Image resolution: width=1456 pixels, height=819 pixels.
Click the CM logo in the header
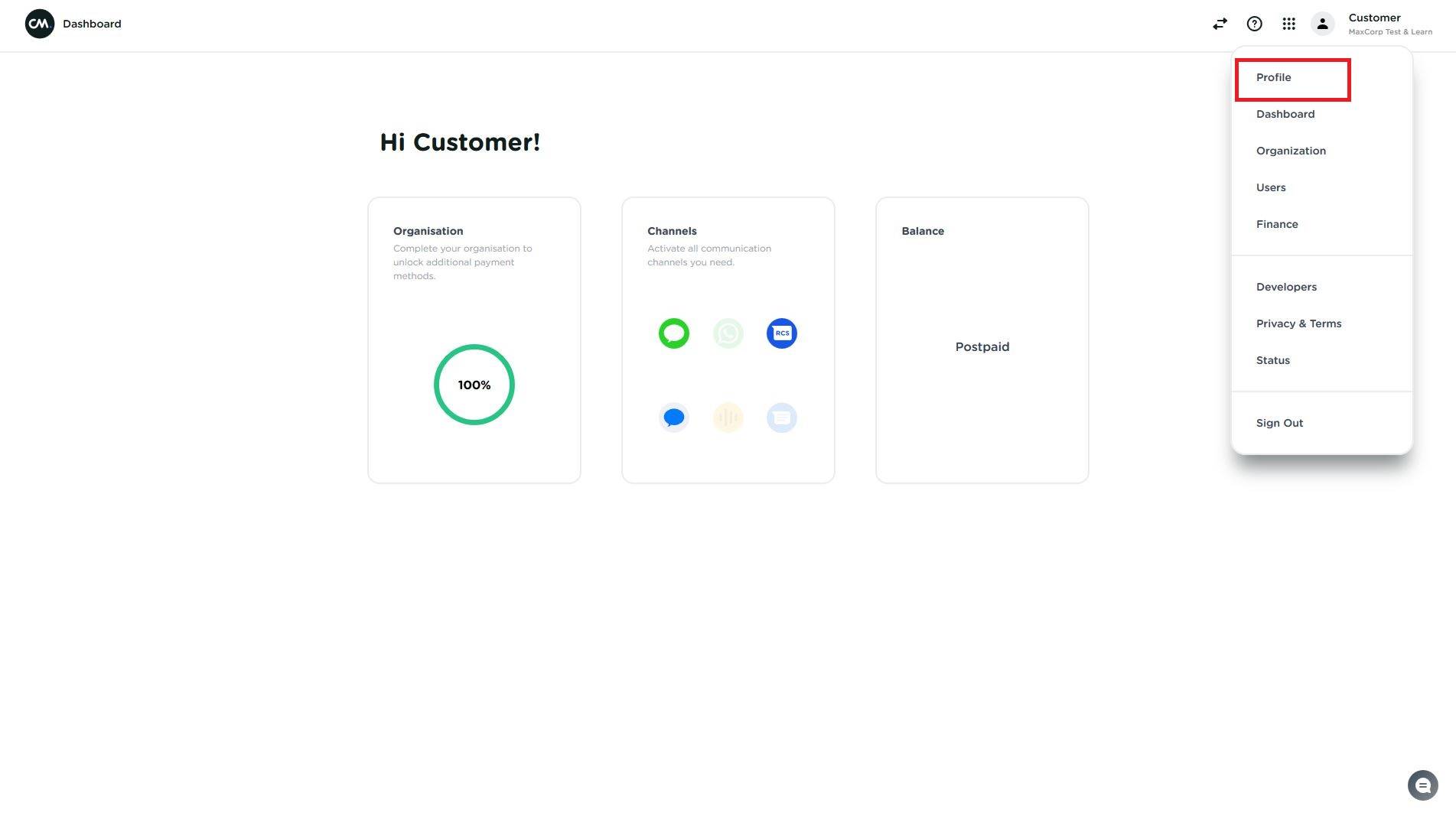pos(40,24)
